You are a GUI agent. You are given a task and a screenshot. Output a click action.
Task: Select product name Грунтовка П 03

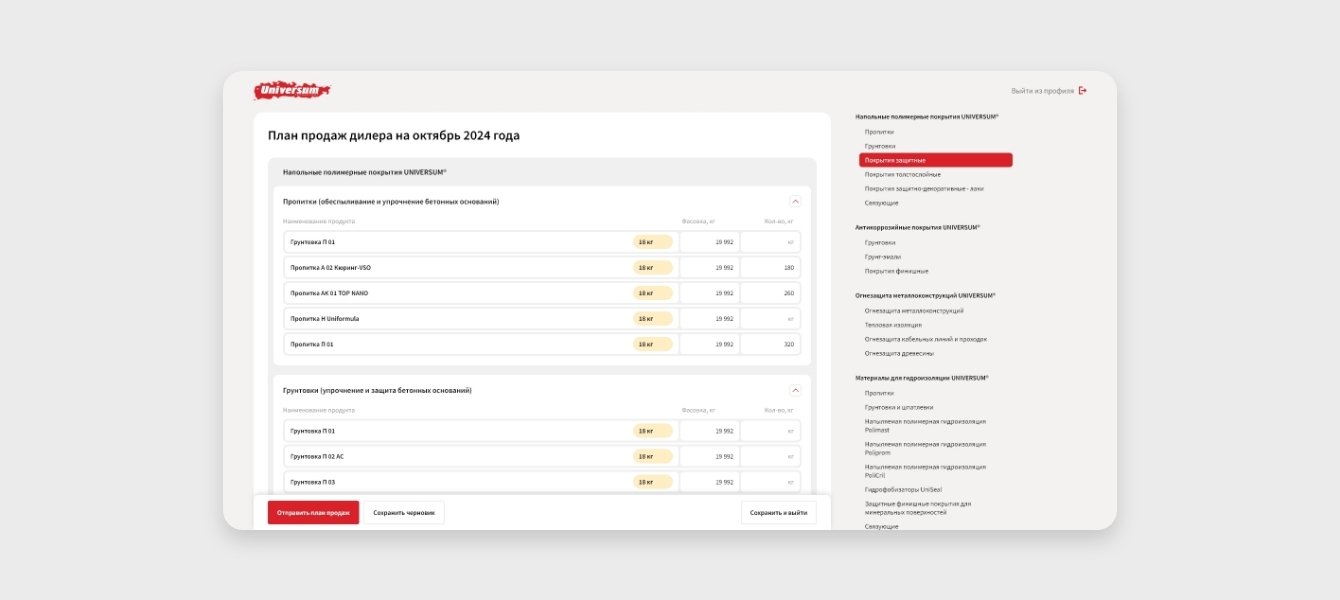(312, 482)
